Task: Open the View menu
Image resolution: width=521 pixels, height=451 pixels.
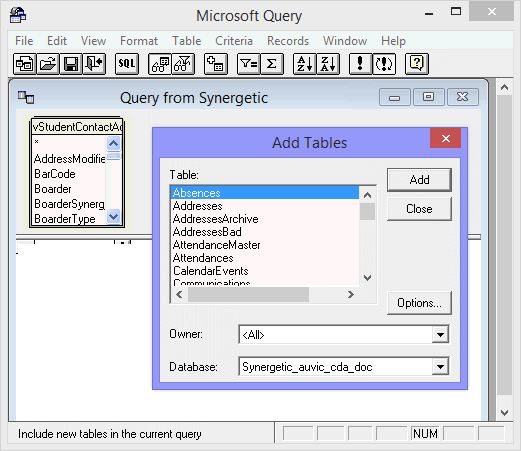Action: tap(93, 41)
